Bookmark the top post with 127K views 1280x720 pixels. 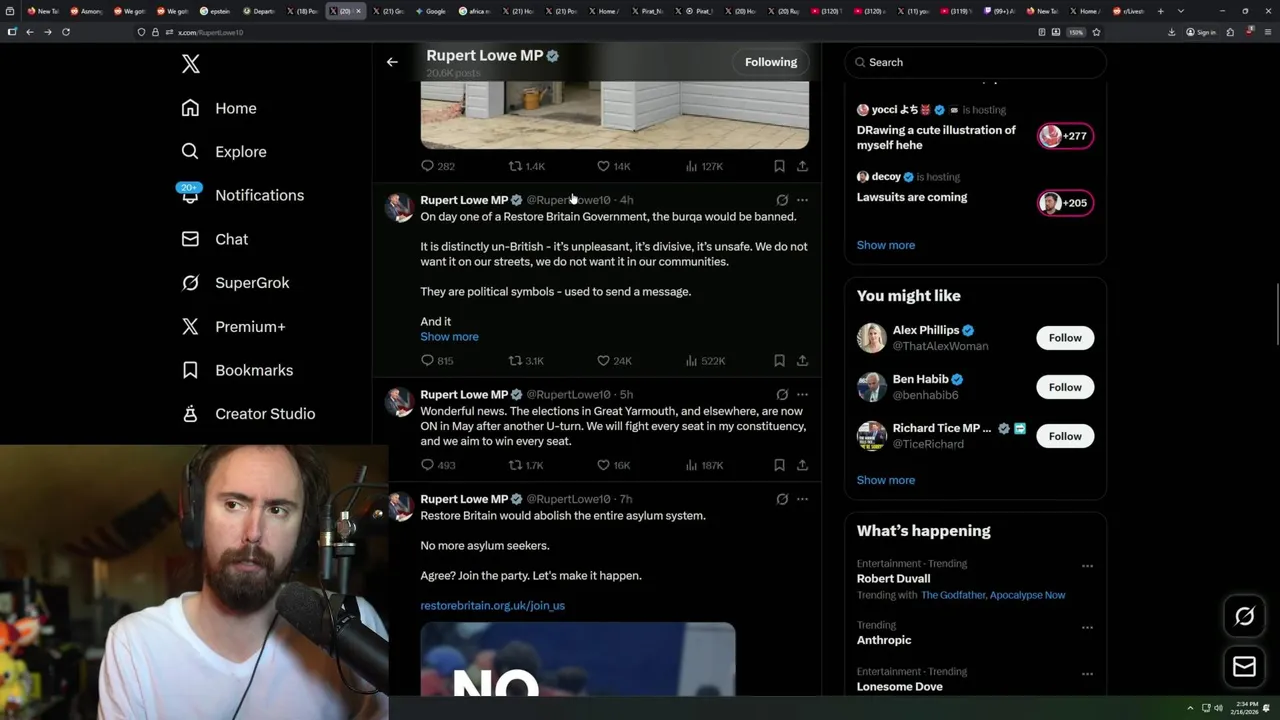tap(779, 166)
